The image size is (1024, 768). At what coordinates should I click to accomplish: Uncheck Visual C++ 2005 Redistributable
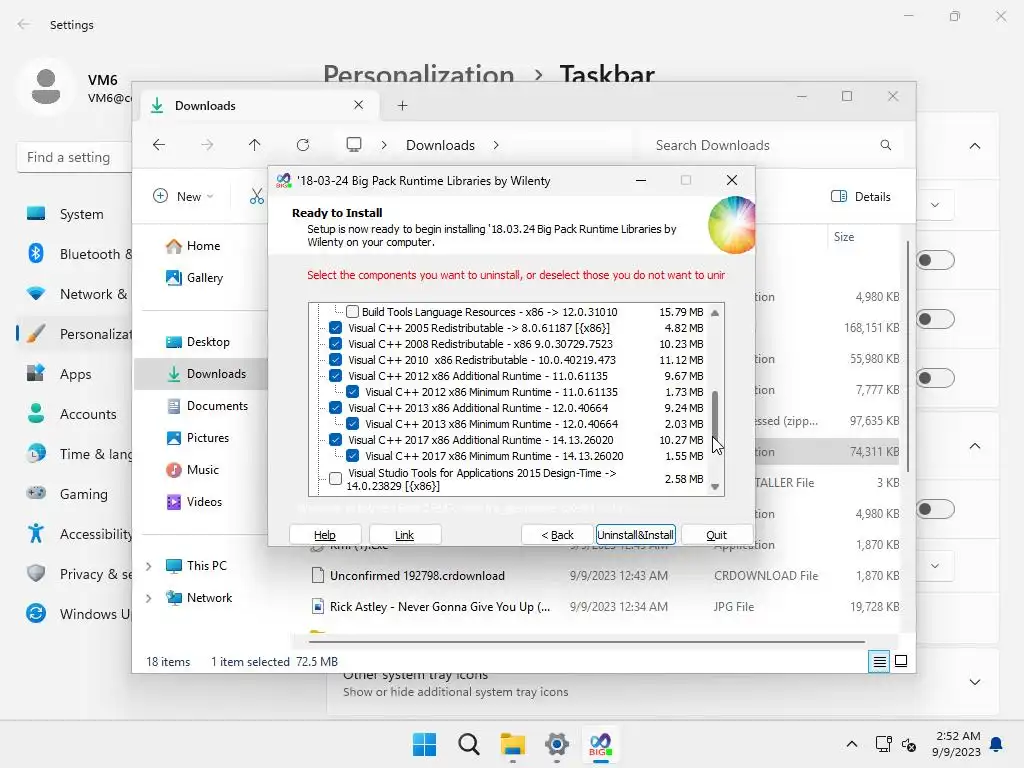[x=336, y=328]
